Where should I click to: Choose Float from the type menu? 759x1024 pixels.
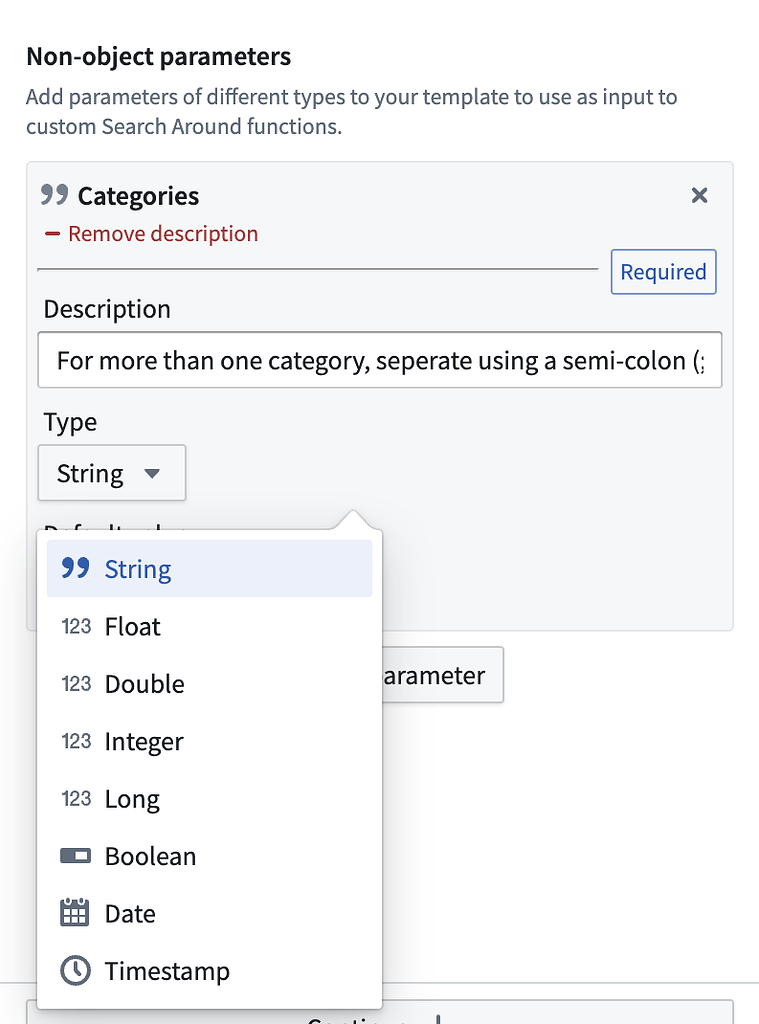tap(133, 627)
